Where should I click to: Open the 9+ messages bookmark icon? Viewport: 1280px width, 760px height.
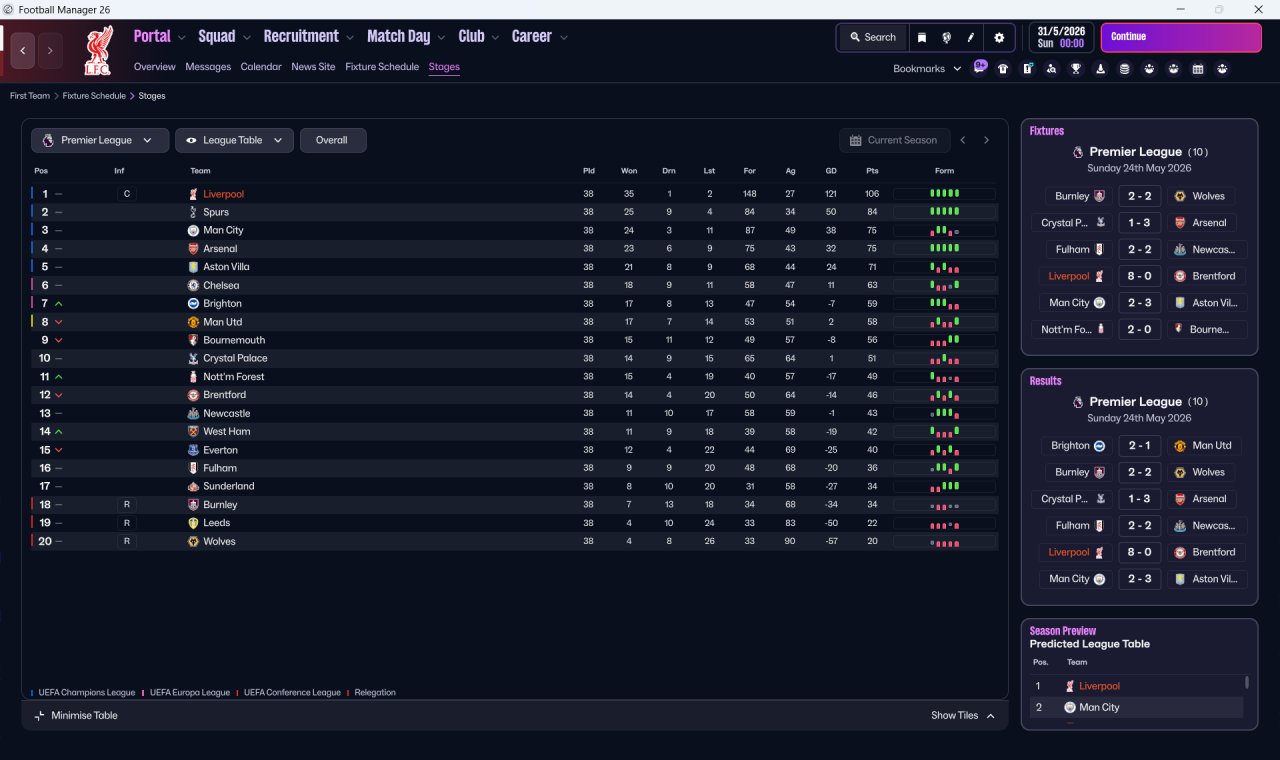[x=980, y=67]
